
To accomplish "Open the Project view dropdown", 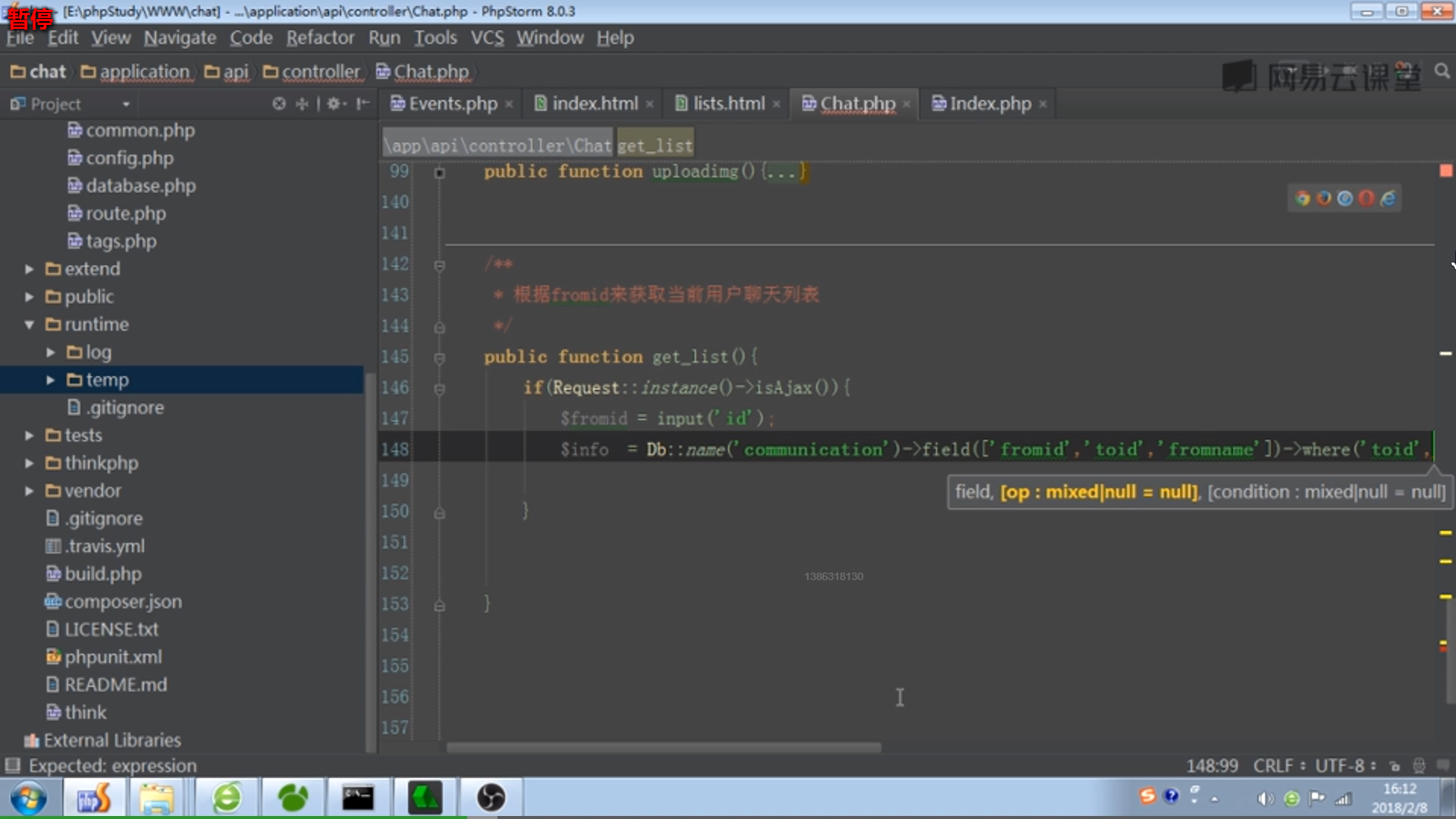I will click(x=126, y=104).
